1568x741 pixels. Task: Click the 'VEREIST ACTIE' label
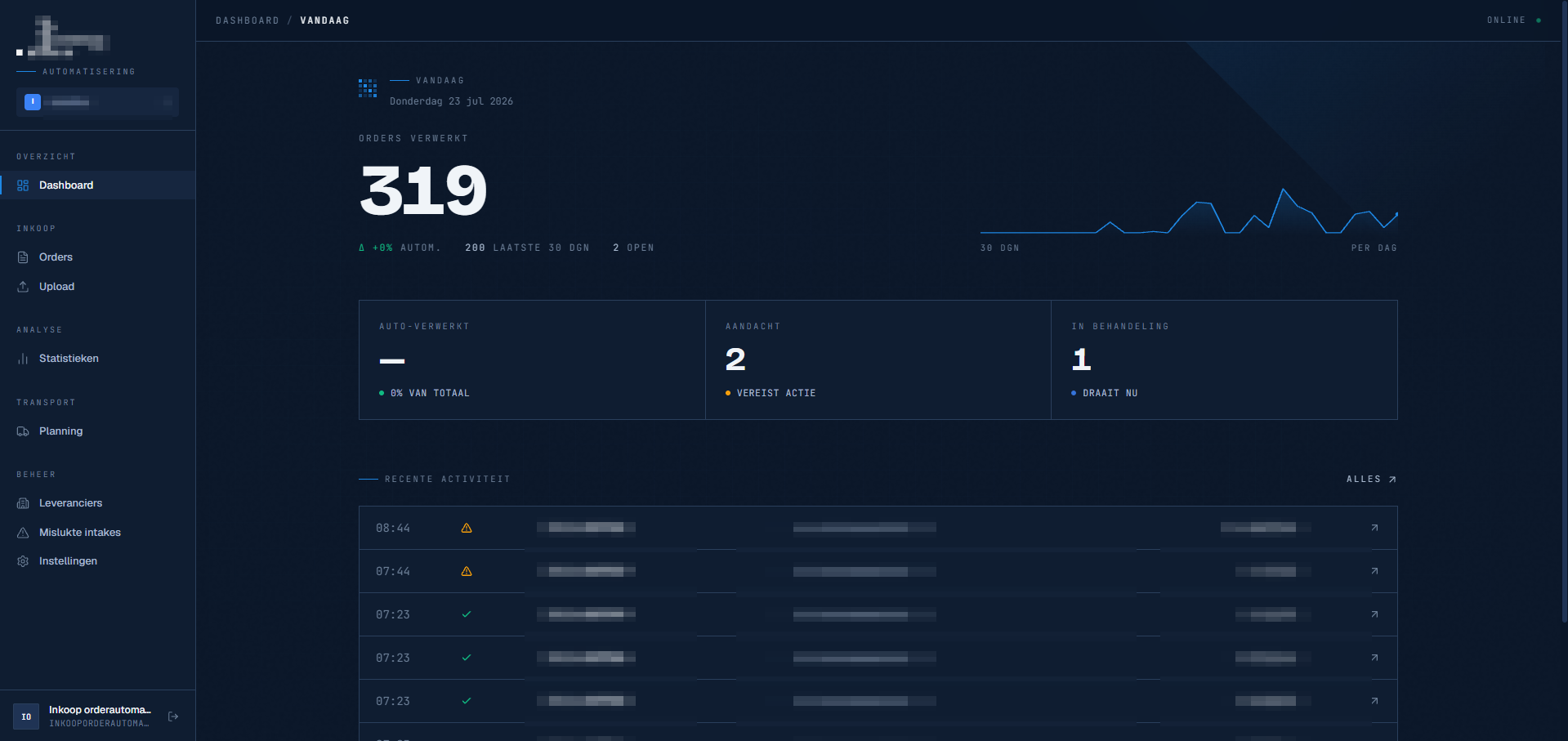pyautogui.click(x=776, y=393)
